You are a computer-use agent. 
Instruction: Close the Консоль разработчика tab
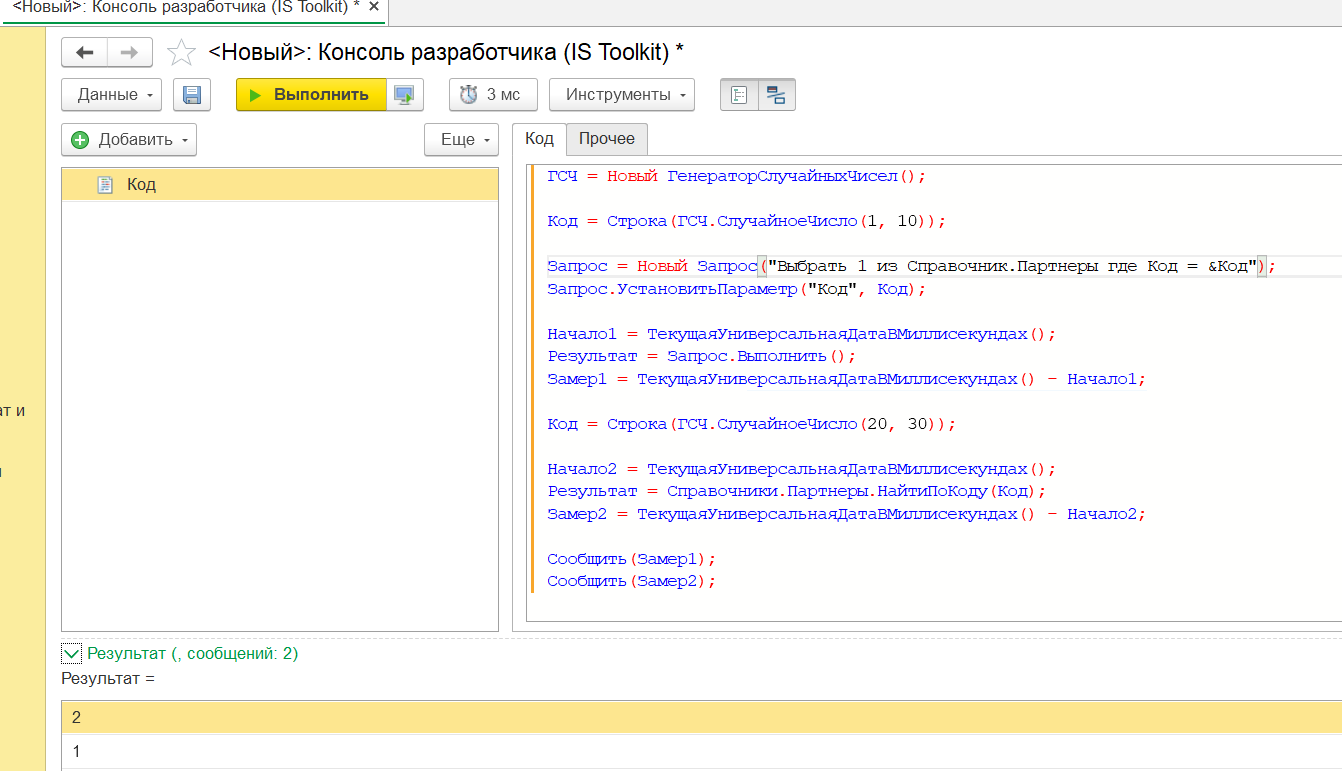point(374,7)
